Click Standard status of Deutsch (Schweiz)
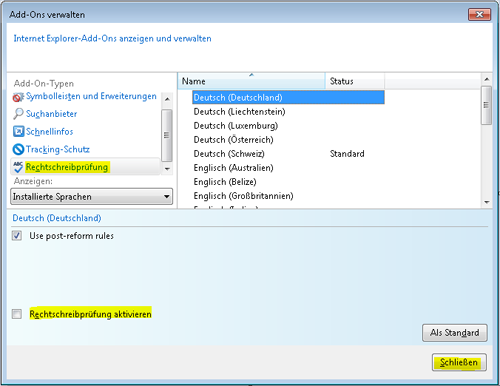This screenshot has height=386, width=500. click(x=347, y=154)
